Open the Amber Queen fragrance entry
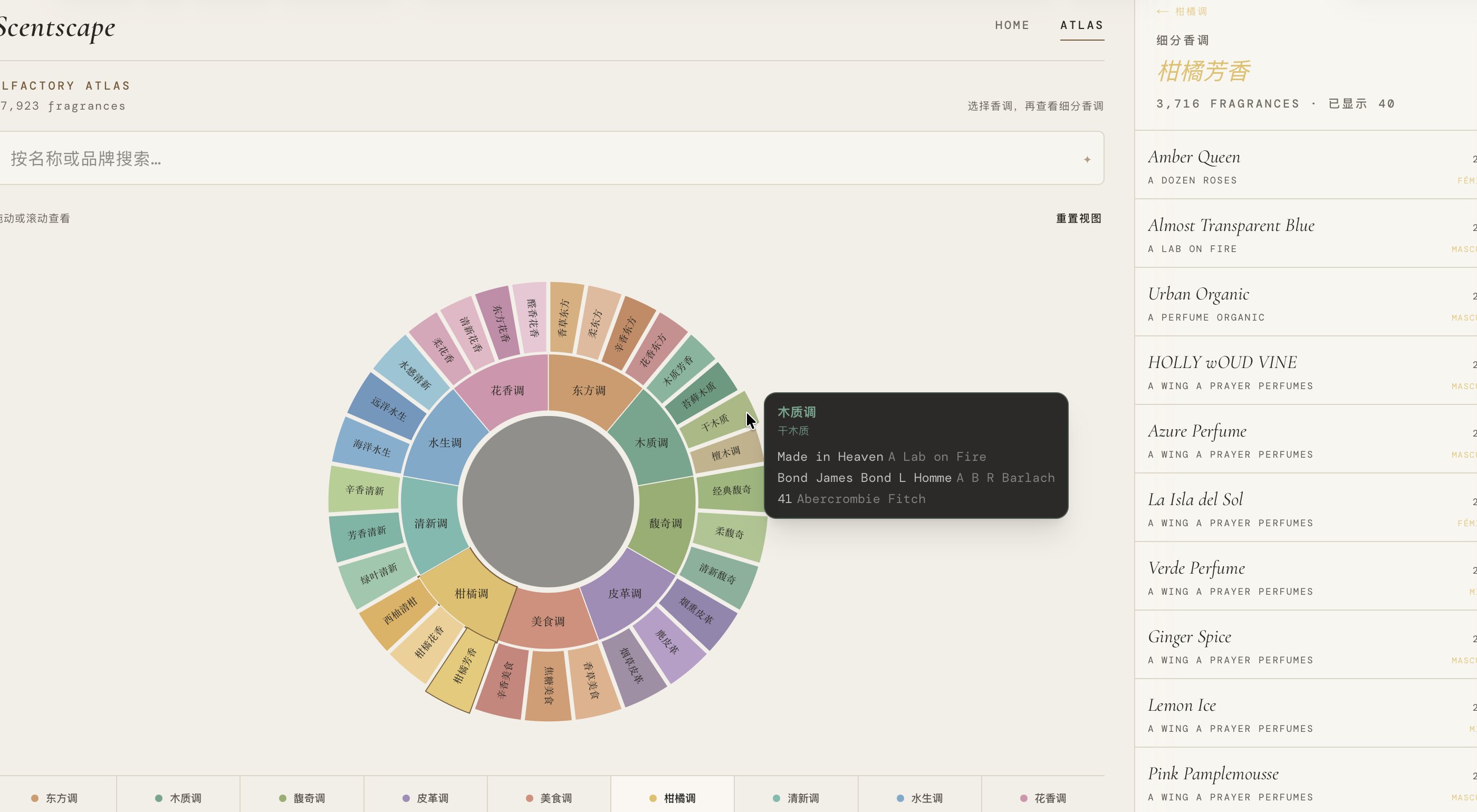The height and width of the screenshot is (812, 1477). click(x=1306, y=165)
